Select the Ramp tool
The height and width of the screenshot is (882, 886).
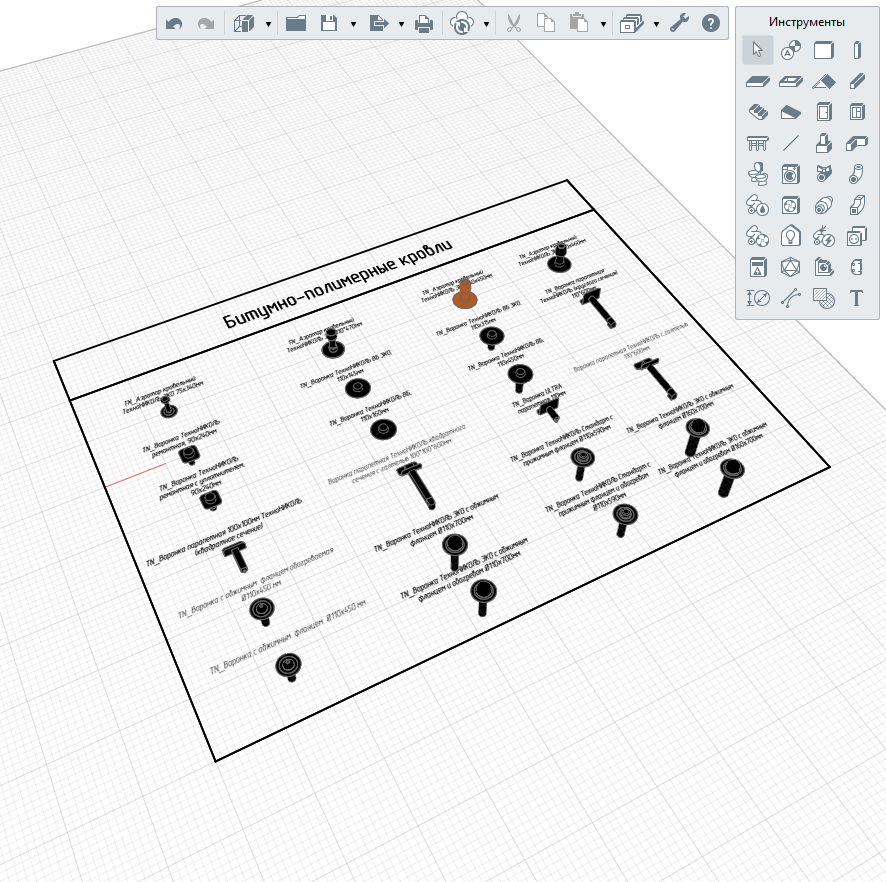[x=791, y=112]
